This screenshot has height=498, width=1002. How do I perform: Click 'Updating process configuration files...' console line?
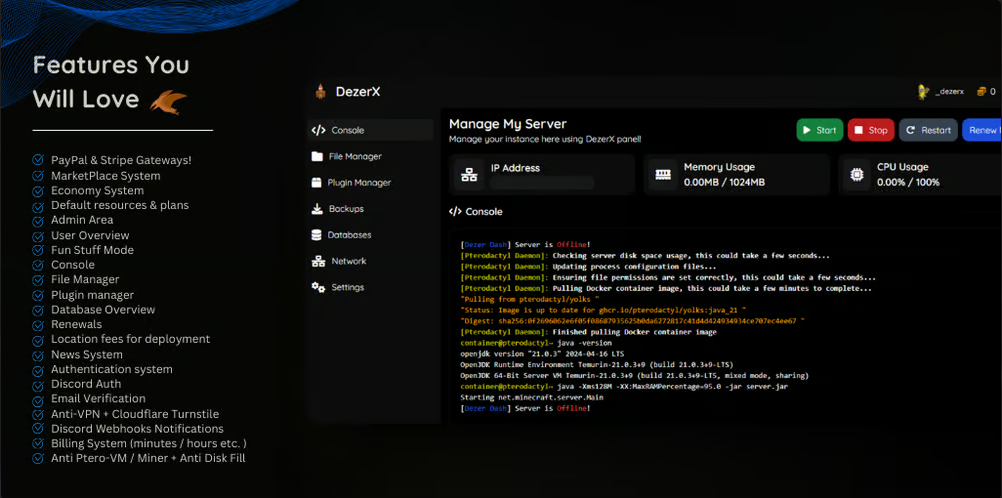pyautogui.click(x=589, y=267)
